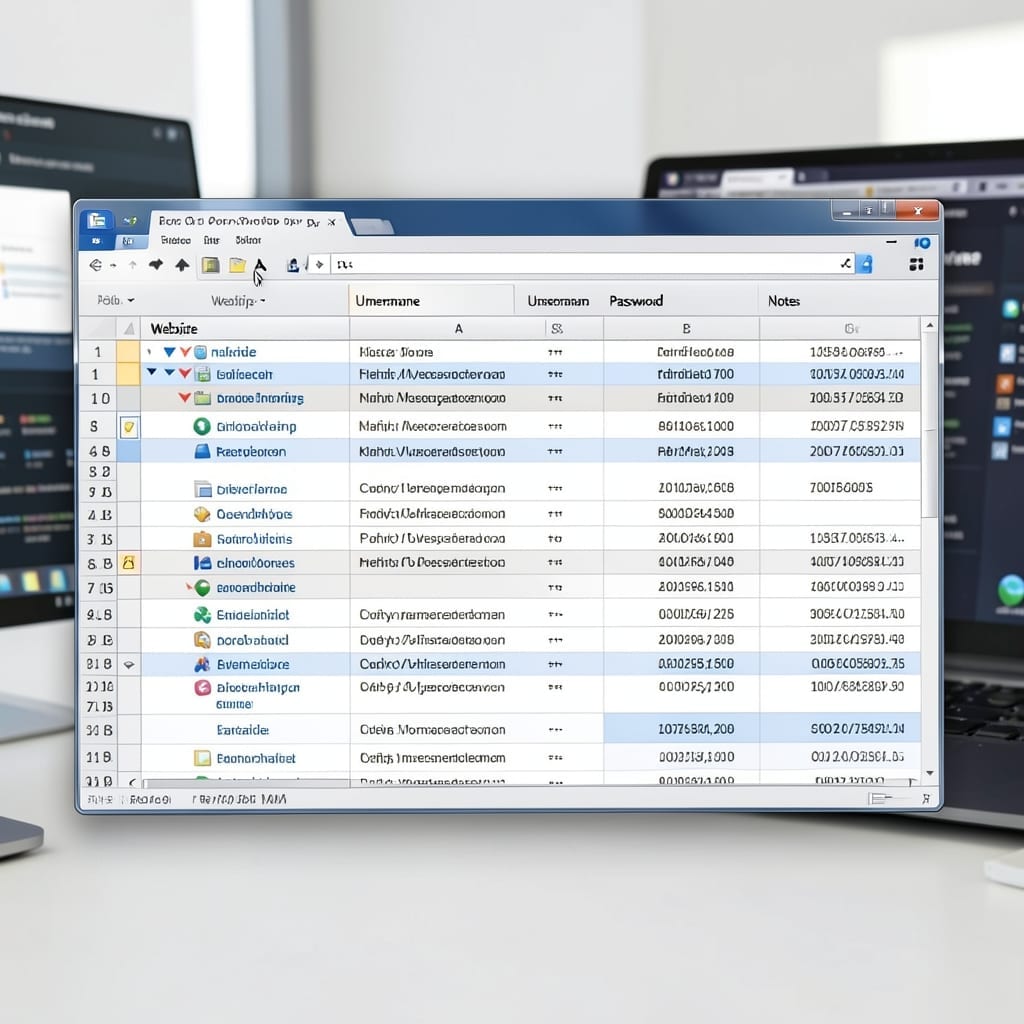The height and width of the screenshot is (1024, 1024).
Task: Click the magnifier document icon below the clover icon
Action: tap(202, 640)
